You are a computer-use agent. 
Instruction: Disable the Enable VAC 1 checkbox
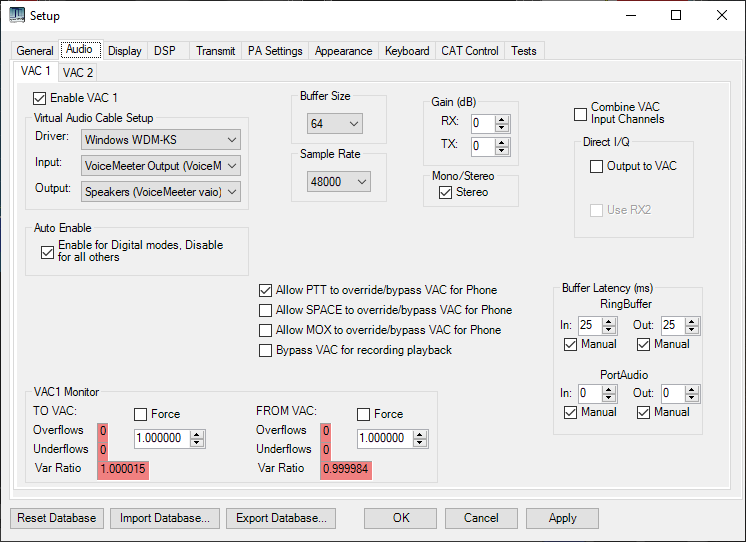pyautogui.click(x=39, y=99)
